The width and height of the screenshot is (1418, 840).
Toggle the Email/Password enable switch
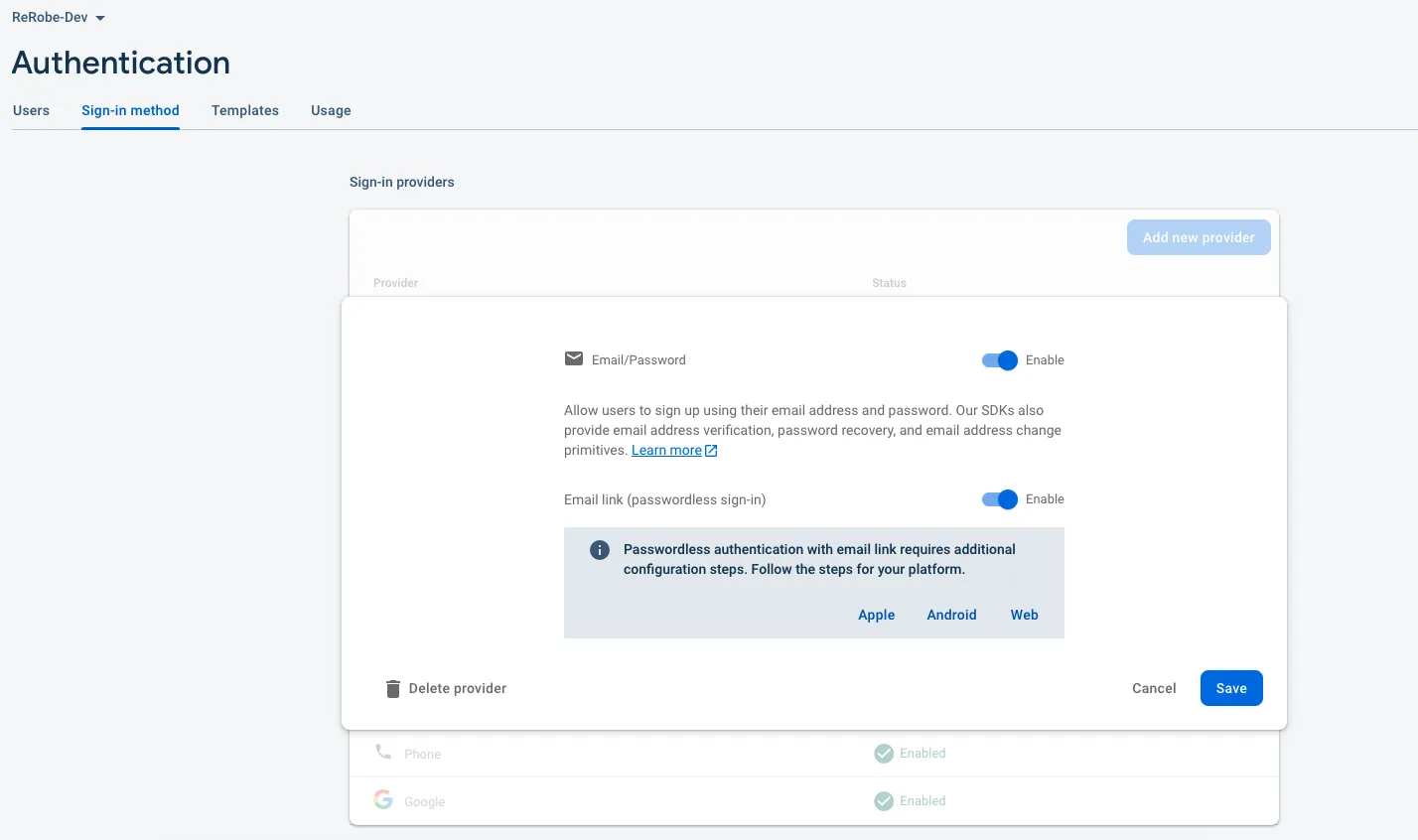click(x=1000, y=360)
